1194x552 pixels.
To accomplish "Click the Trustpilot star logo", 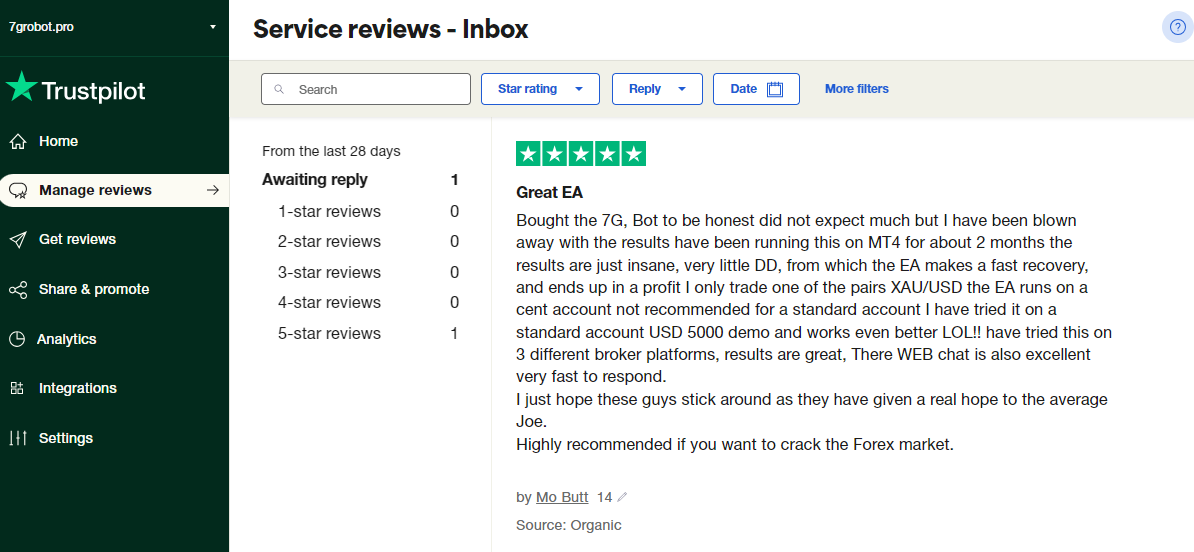I will click(21, 88).
